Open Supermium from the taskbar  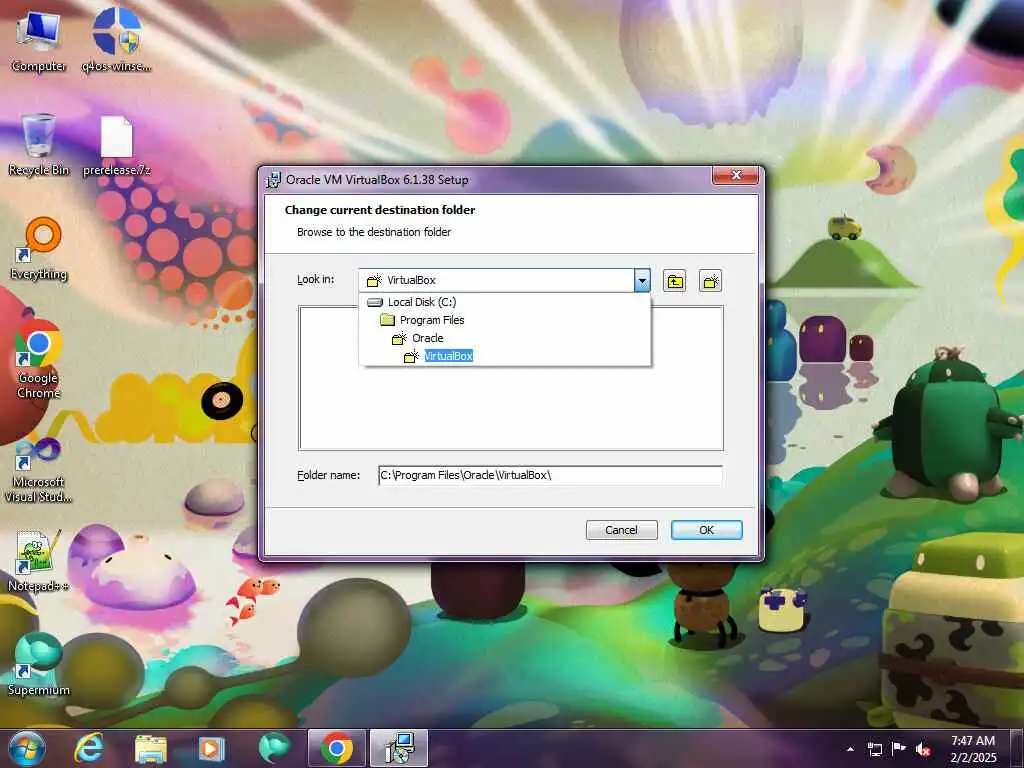[274, 748]
